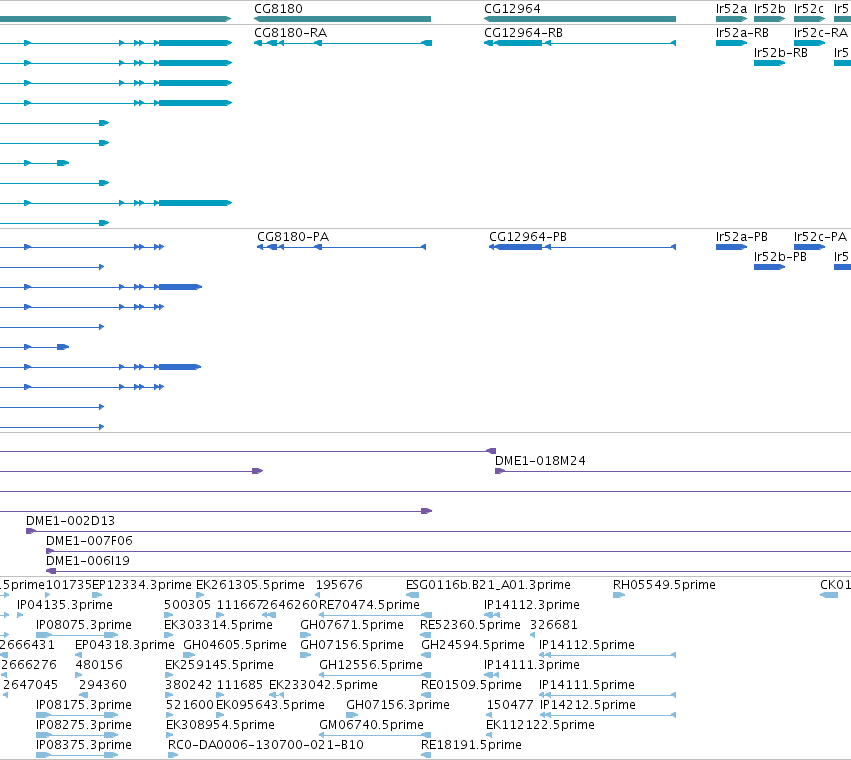Select the Ir52a-PB CDS label
851x760 pixels.
point(741,237)
